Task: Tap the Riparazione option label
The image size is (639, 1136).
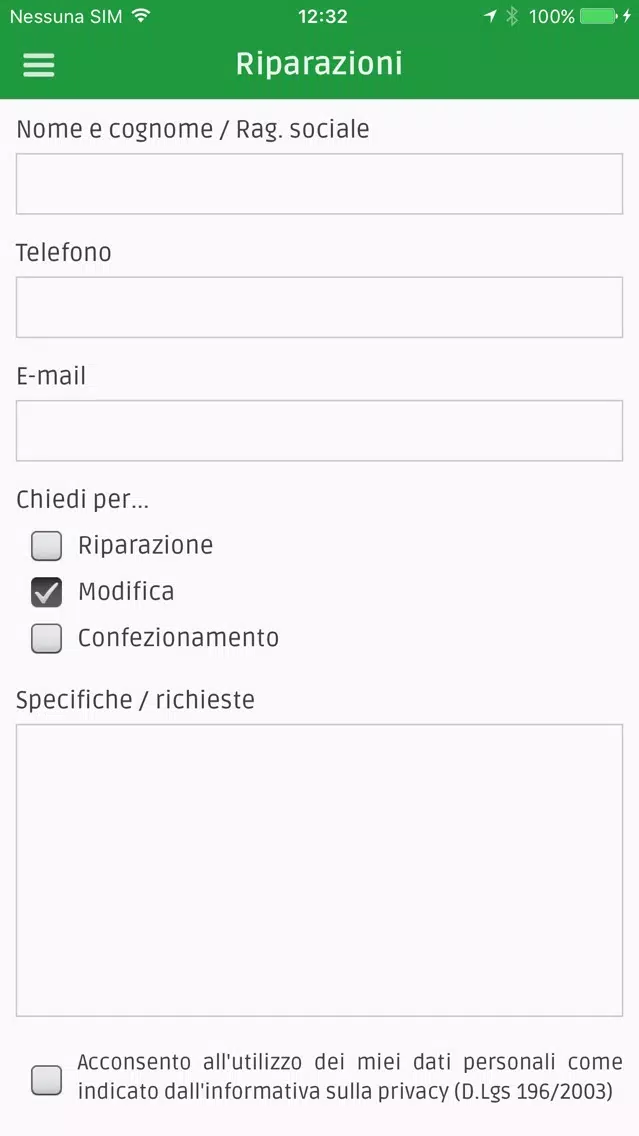Action: [146, 546]
